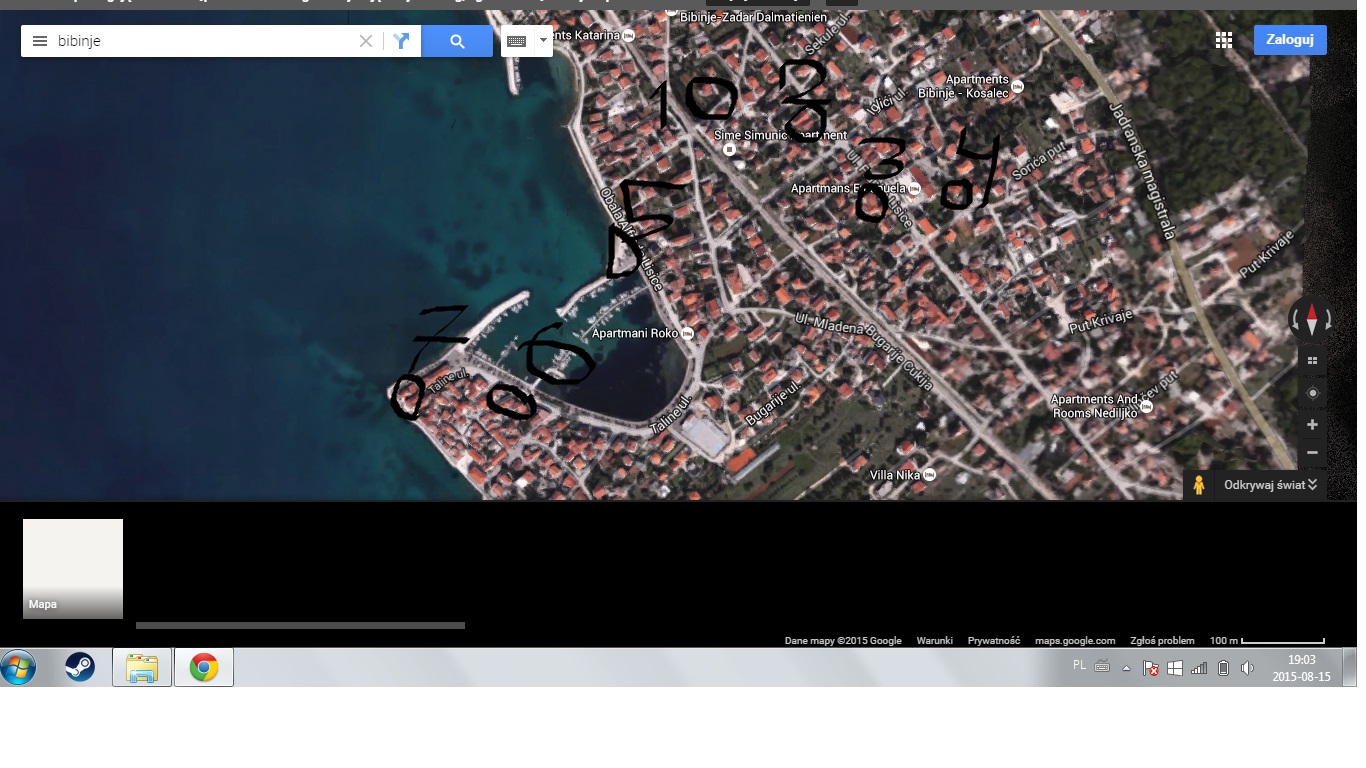Screen dimensions: 1366x768
Task: Activate the Pegman Street View toggle
Action: pyautogui.click(x=1199, y=484)
